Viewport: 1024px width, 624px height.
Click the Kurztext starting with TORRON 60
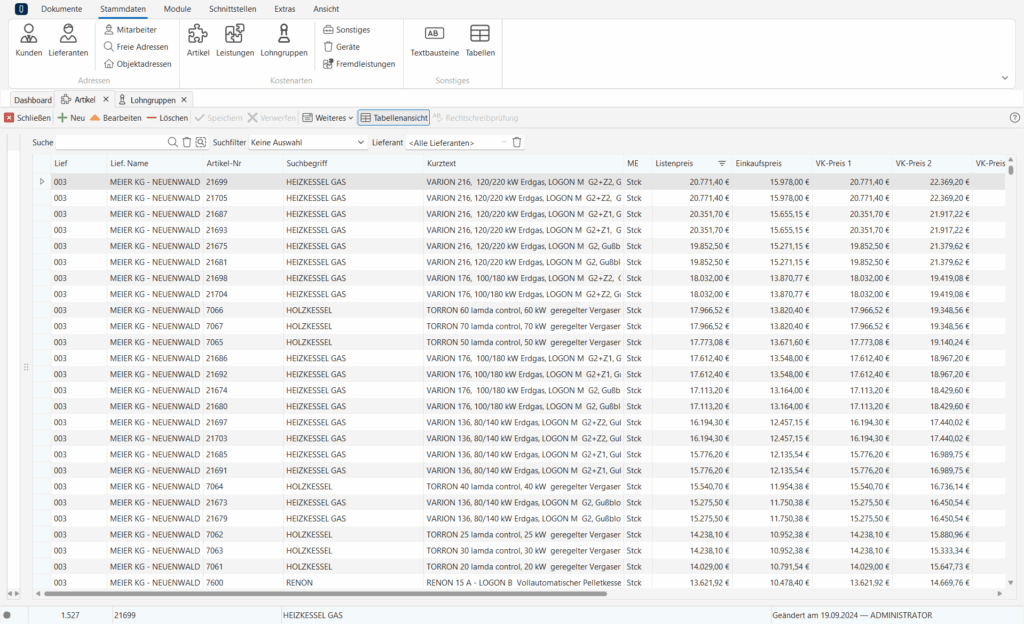tap(524, 310)
